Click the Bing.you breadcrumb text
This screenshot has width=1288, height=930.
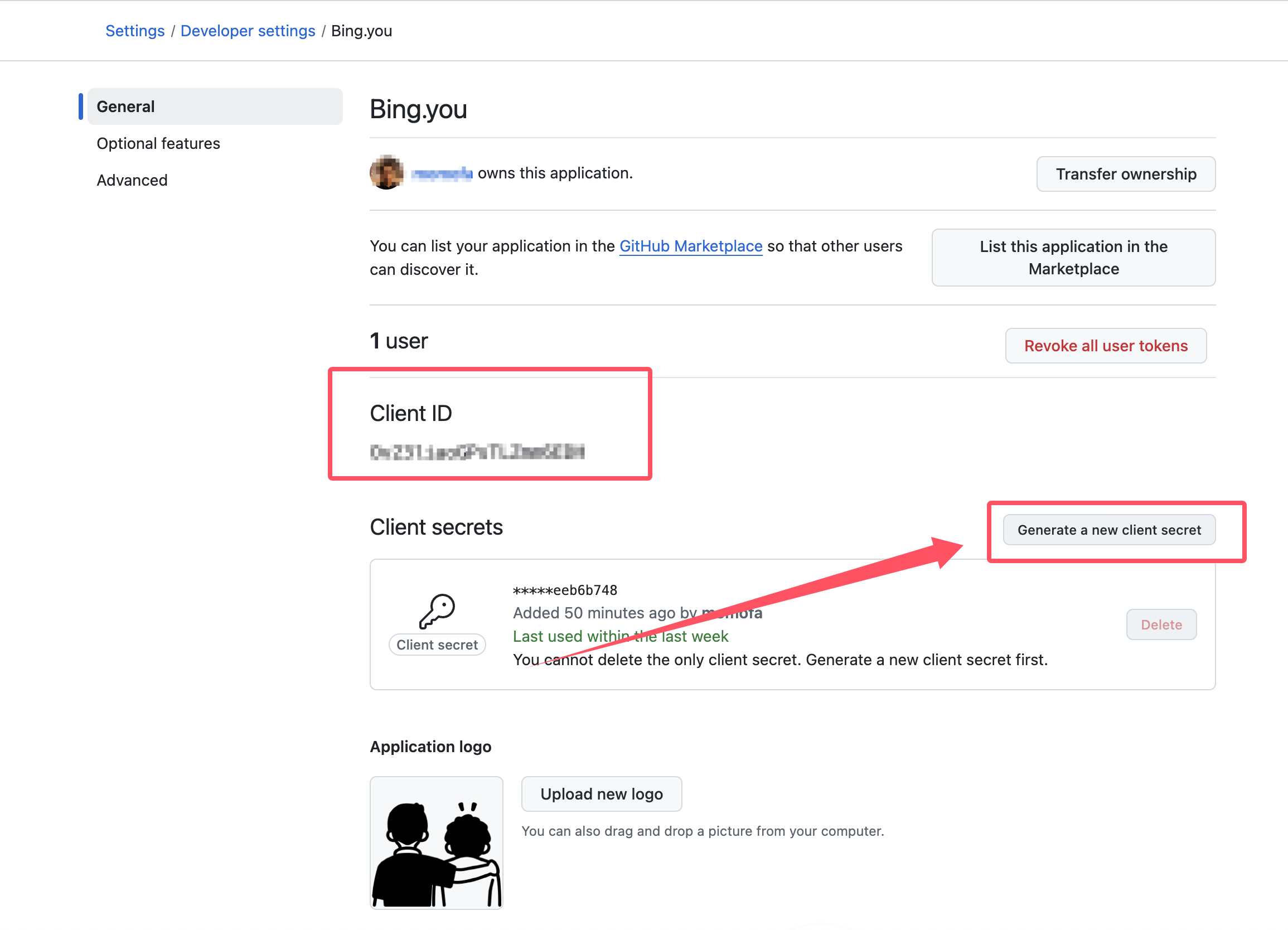pyautogui.click(x=361, y=31)
